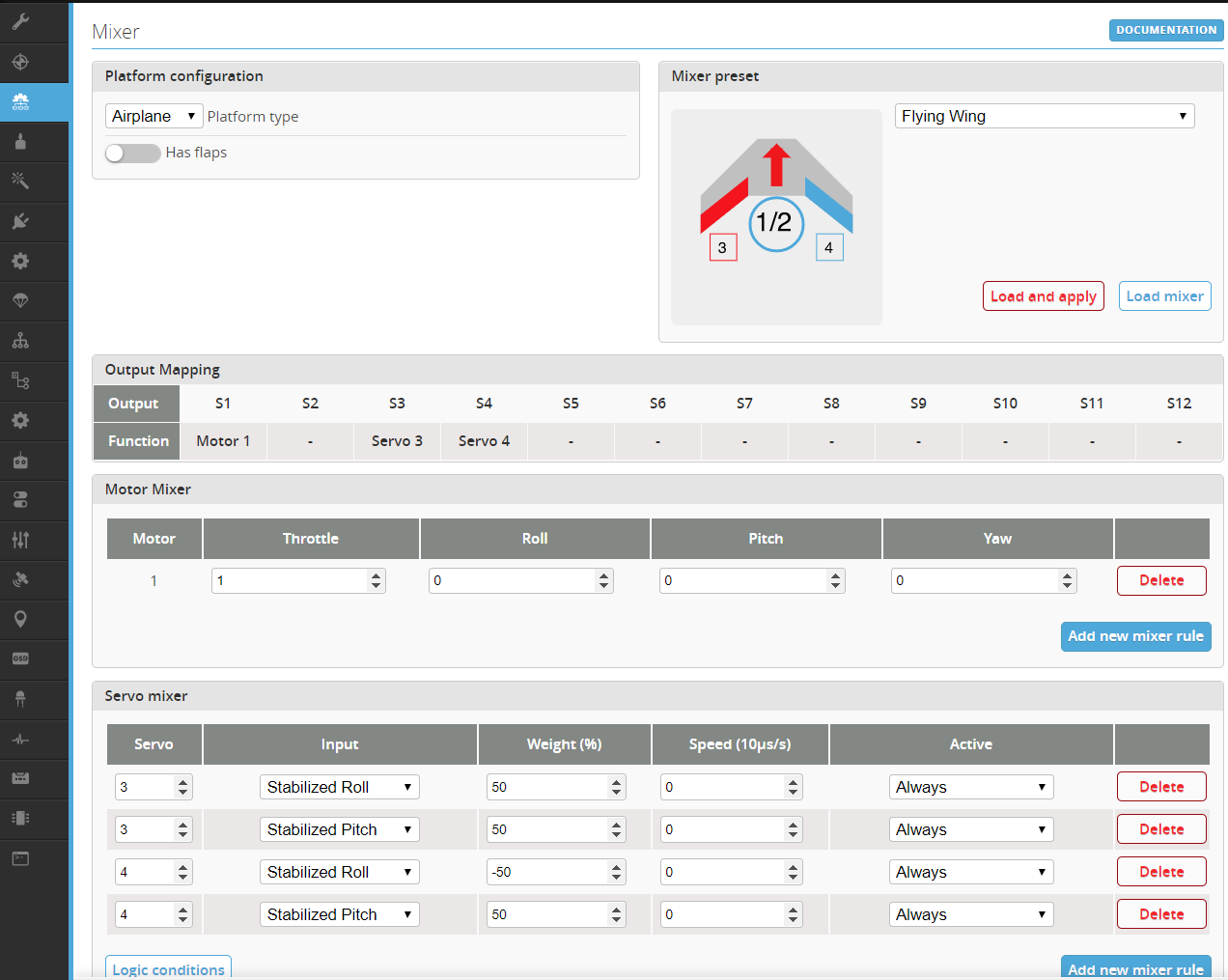Open the Always dropdown in the last servo row
Viewport: 1228px width, 980px height.
coord(970,914)
